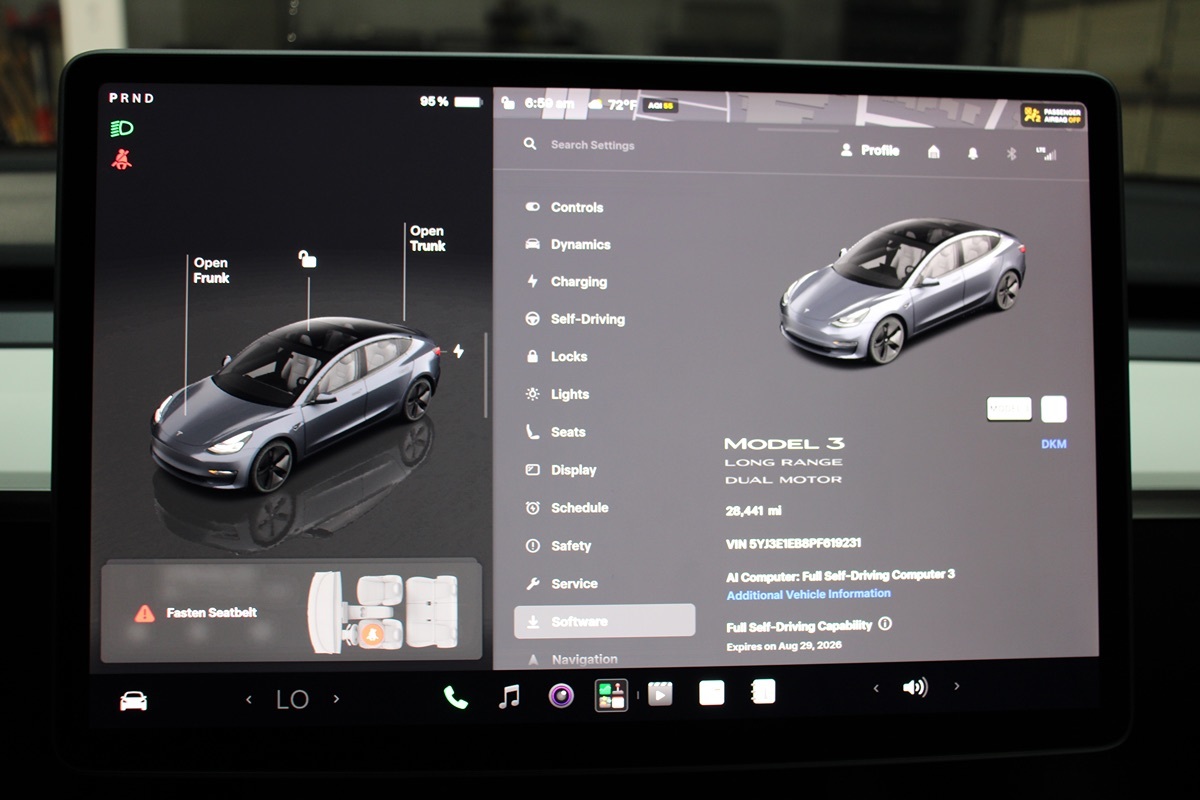Image resolution: width=1200 pixels, height=800 pixels.
Task: Tap the DKM vehicle name link
Action: tap(1054, 444)
